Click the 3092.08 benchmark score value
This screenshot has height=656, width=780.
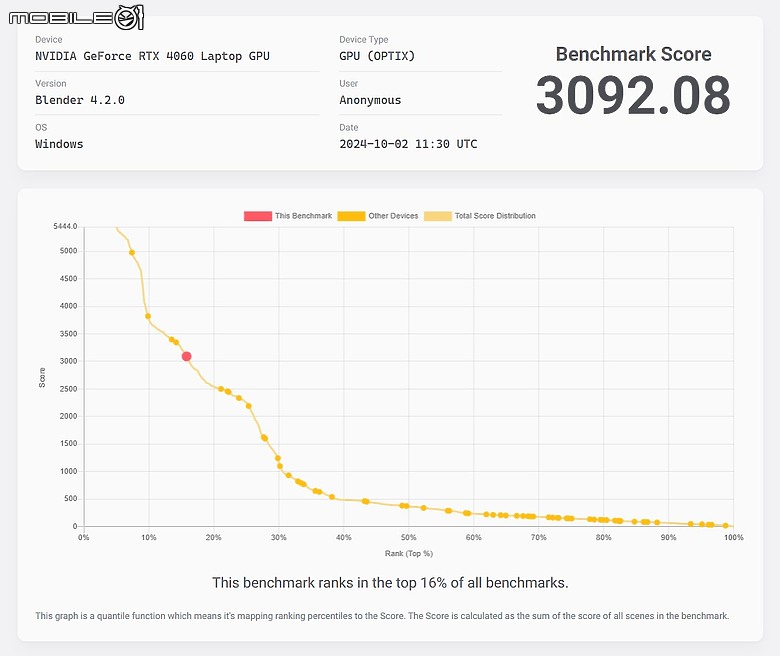click(633, 95)
